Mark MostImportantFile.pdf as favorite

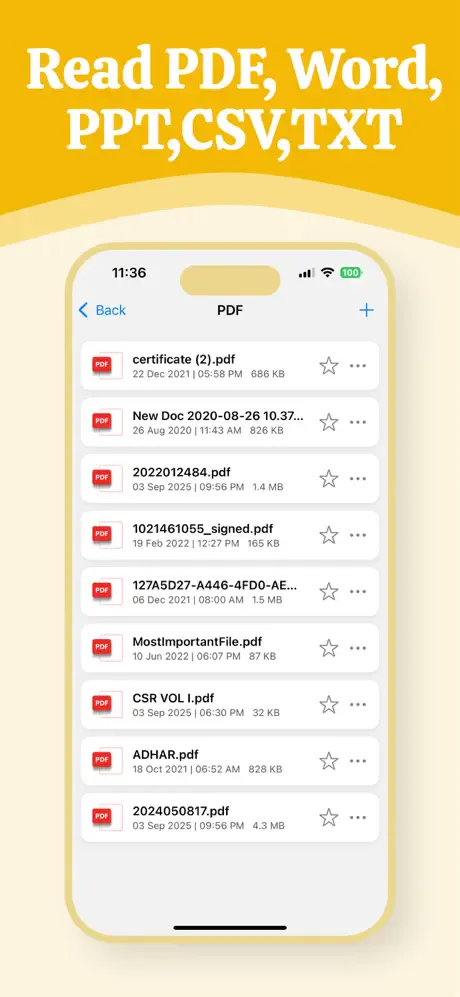point(328,648)
